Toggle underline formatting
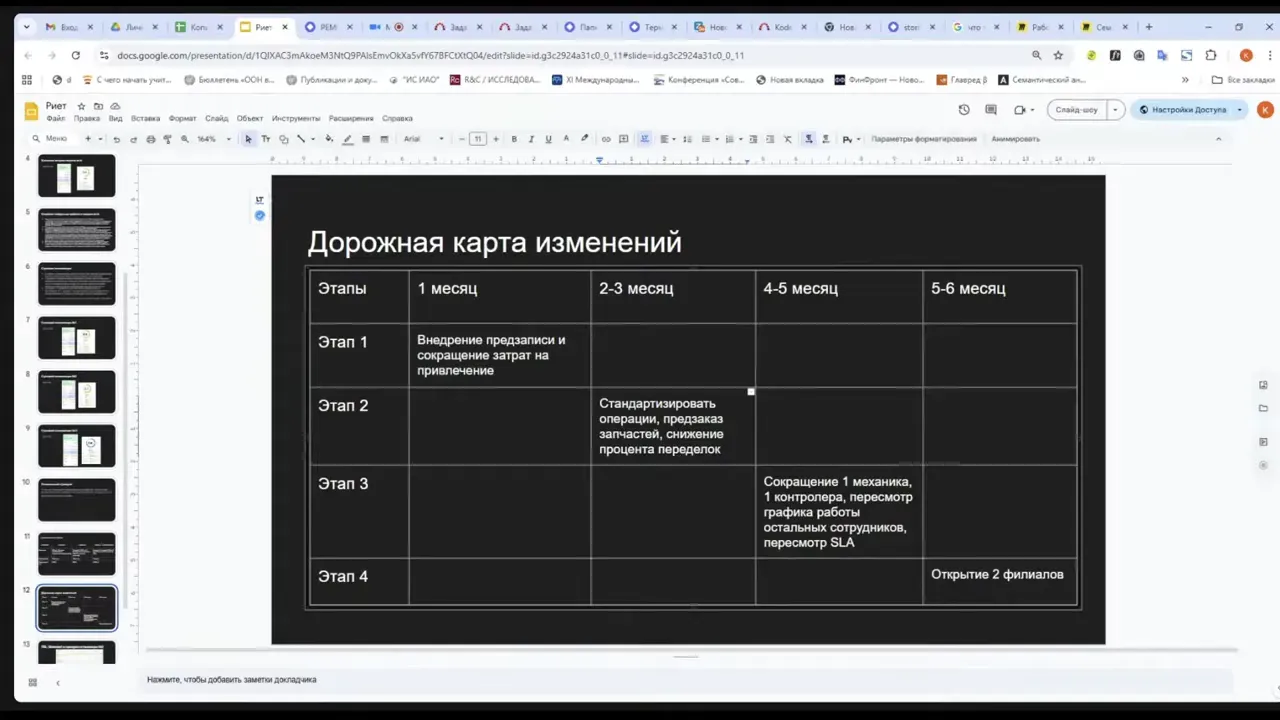This screenshot has height=720, width=1280. coord(548,139)
